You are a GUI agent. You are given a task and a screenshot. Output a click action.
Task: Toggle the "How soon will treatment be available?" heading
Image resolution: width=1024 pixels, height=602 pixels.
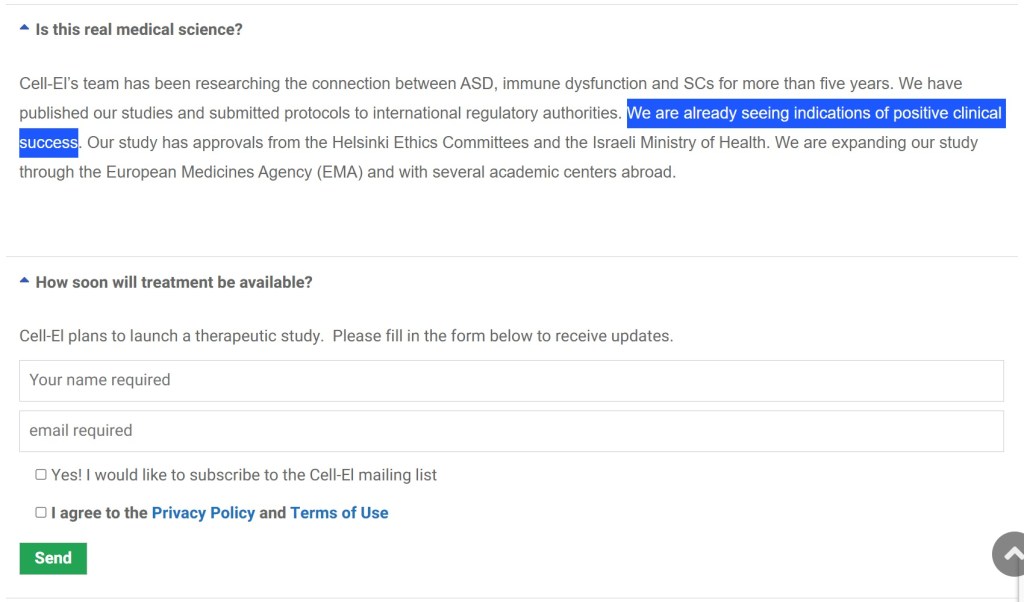coord(174,283)
